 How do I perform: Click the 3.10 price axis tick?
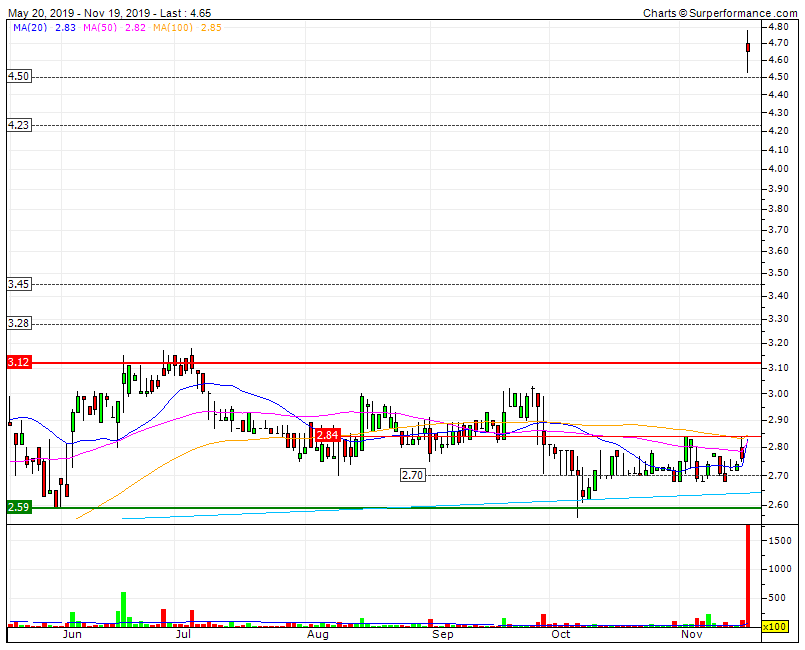click(778, 368)
